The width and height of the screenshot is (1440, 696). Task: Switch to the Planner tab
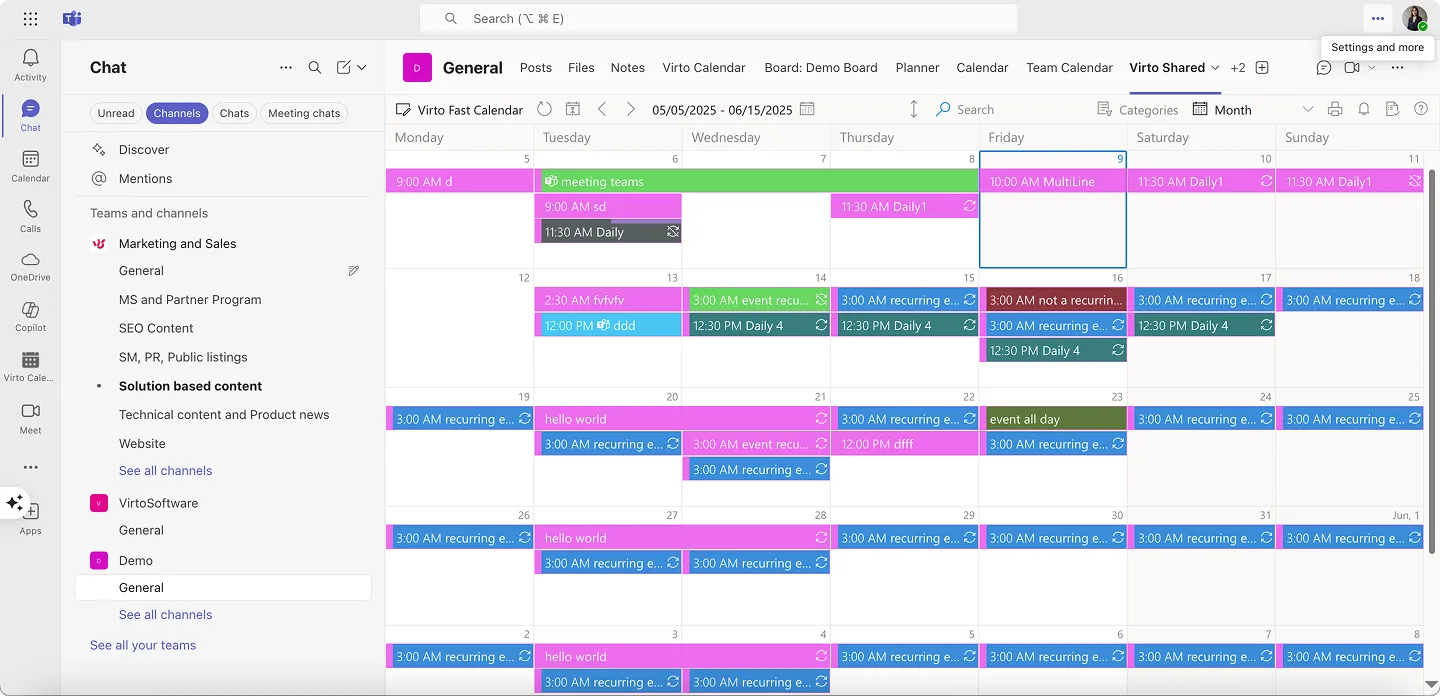click(917, 67)
